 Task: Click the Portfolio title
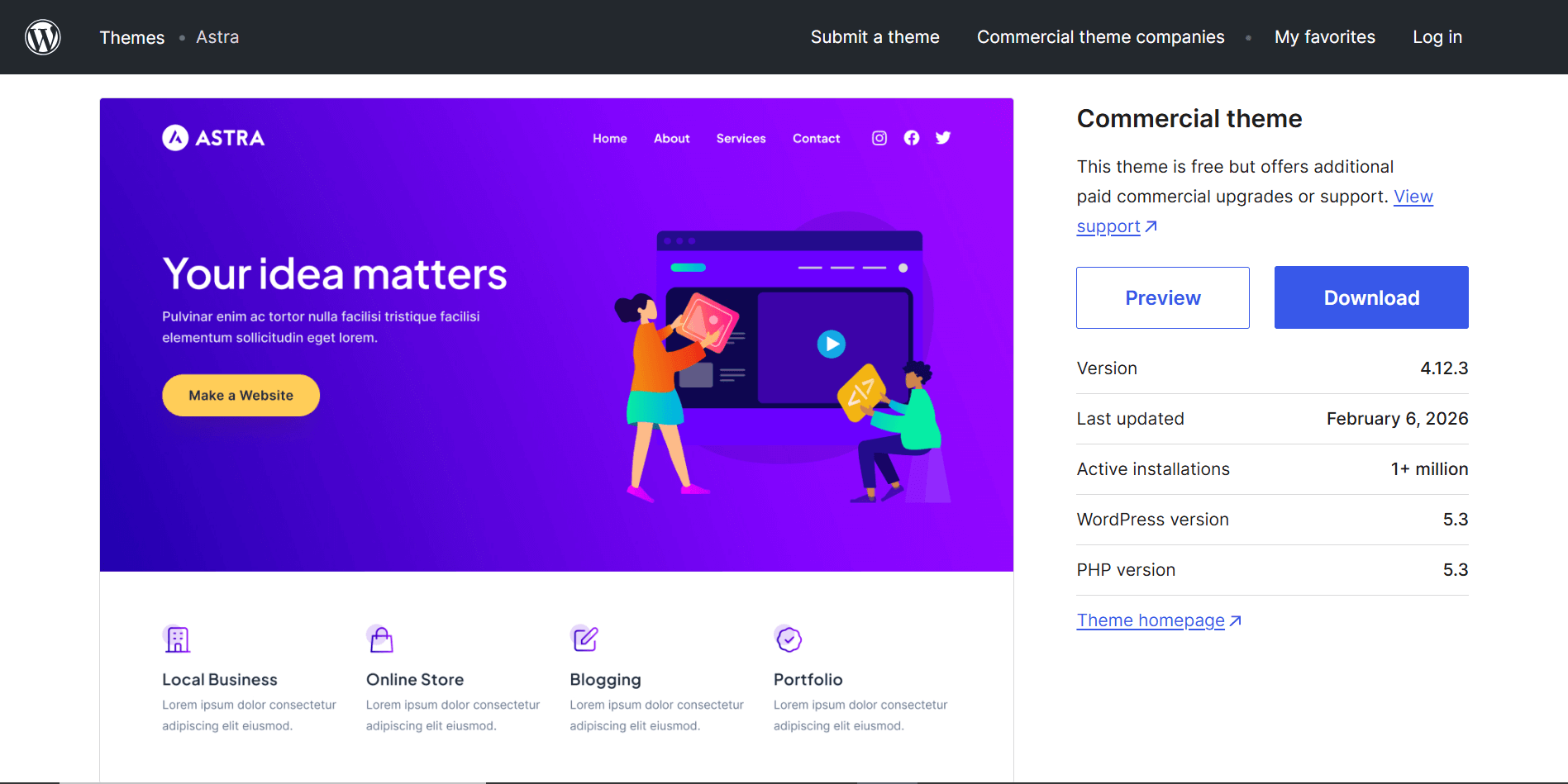click(808, 680)
